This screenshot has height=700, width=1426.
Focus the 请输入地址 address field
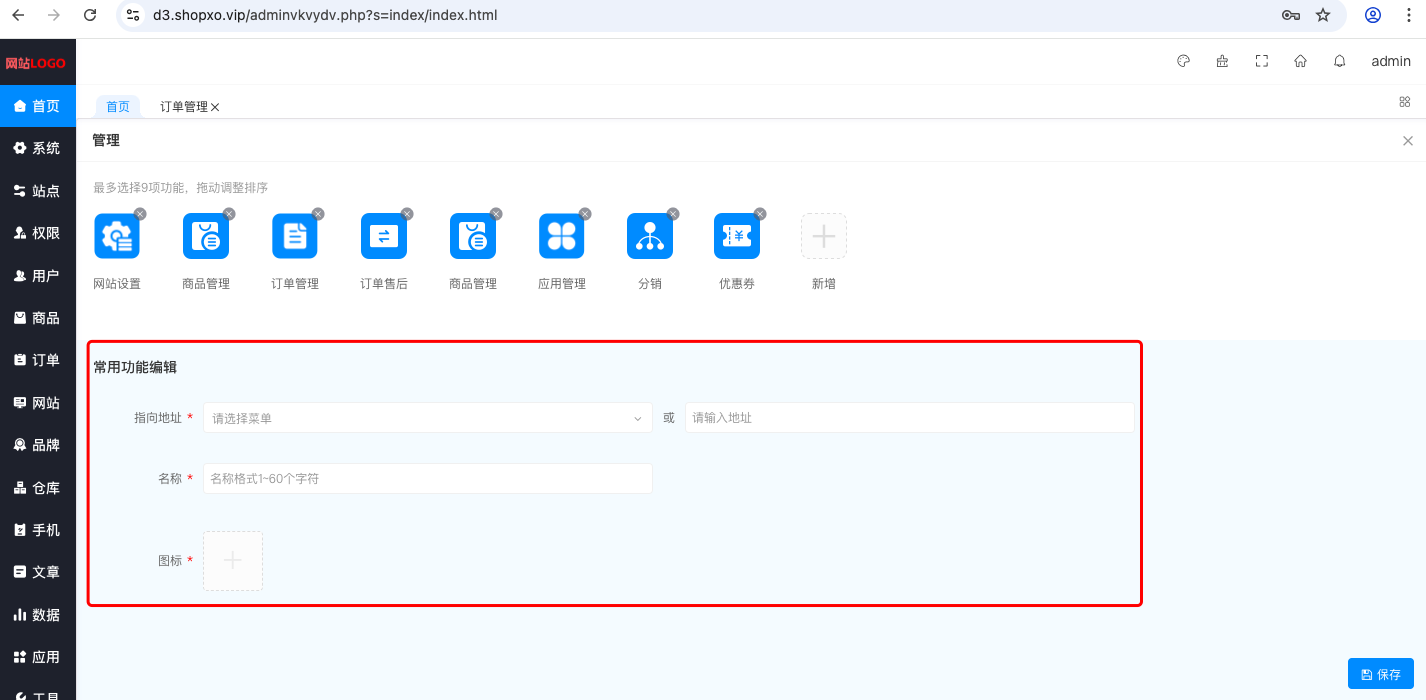[910, 418]
